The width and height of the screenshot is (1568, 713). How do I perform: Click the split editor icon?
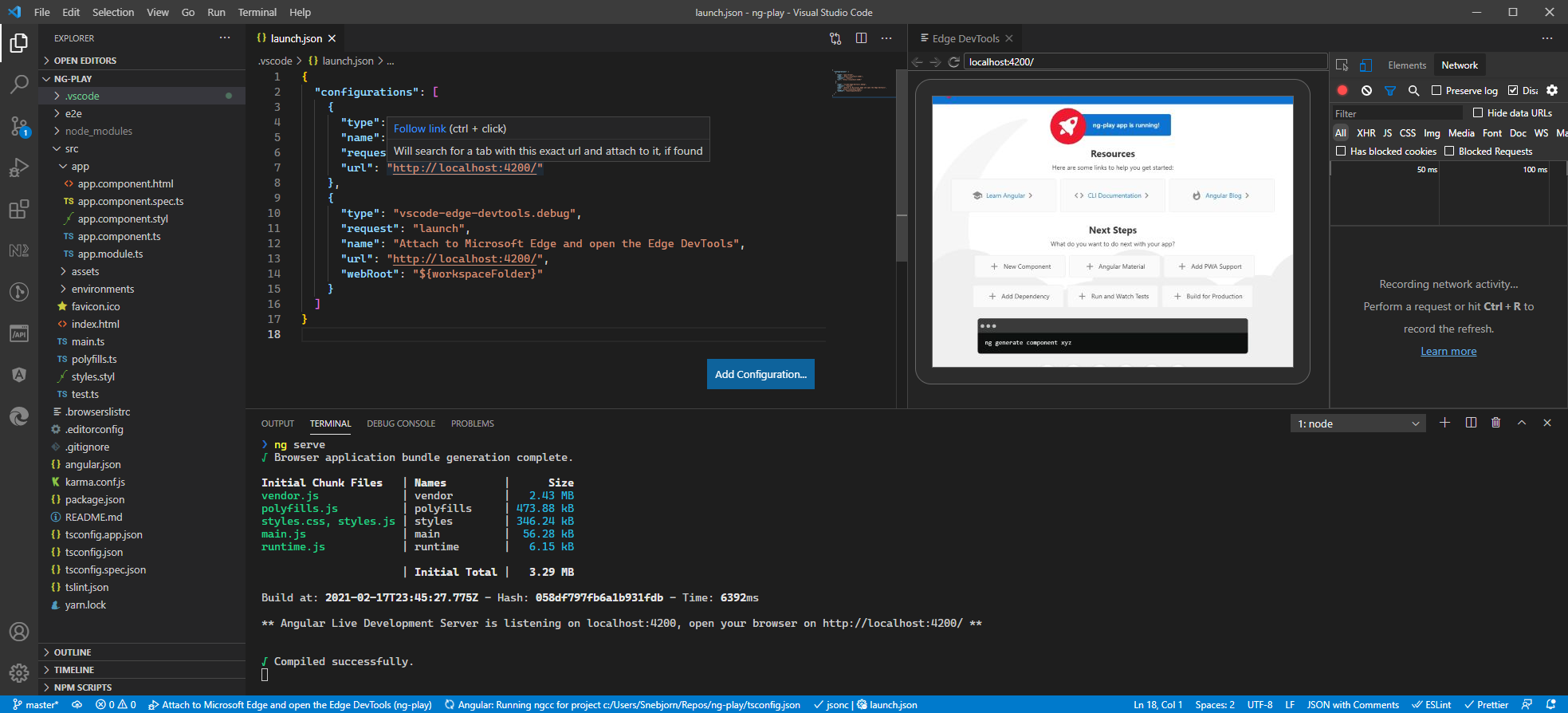pyautogui.click(x=861, y=38)
